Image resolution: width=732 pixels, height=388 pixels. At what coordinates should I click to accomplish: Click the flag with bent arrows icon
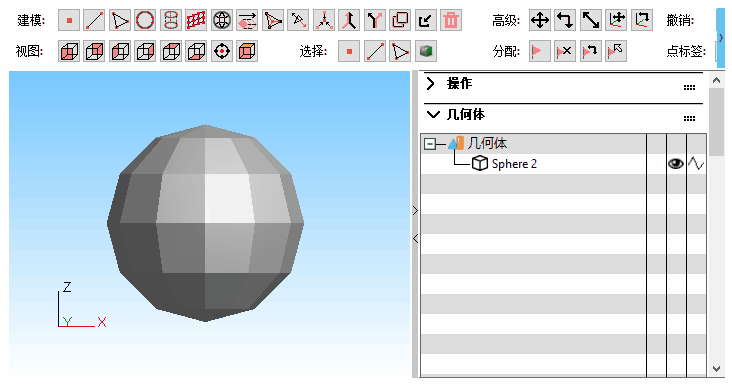pyautogui.click(x=591, y=51)
